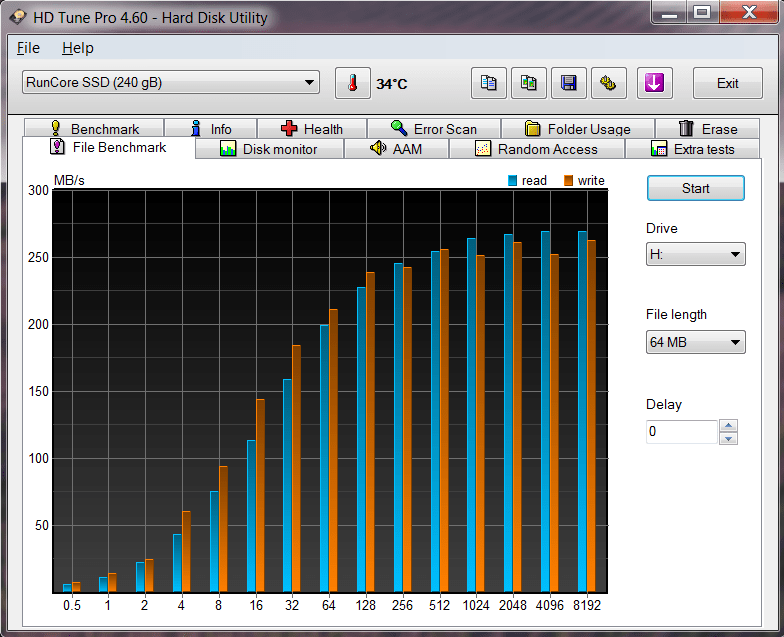Image resolution: width=784 pixels, height=637 pixels.
Task: Switch to the Random Access tab
Action: (x=536, y=149)
